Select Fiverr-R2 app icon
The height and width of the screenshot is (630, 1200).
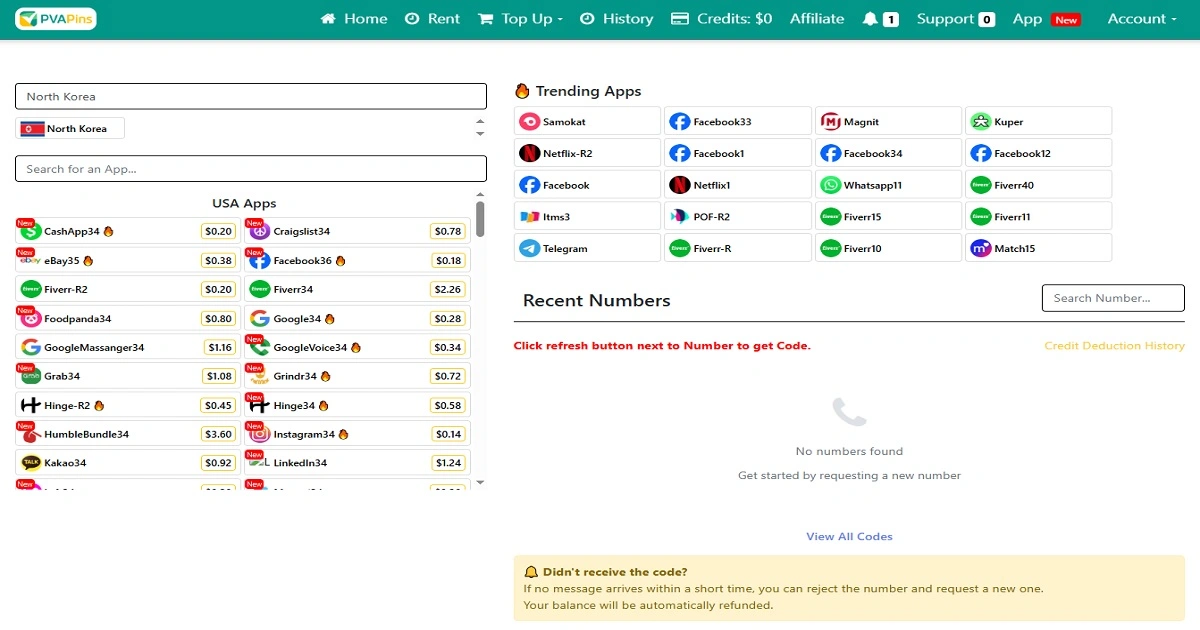click(x=30, y=289)
